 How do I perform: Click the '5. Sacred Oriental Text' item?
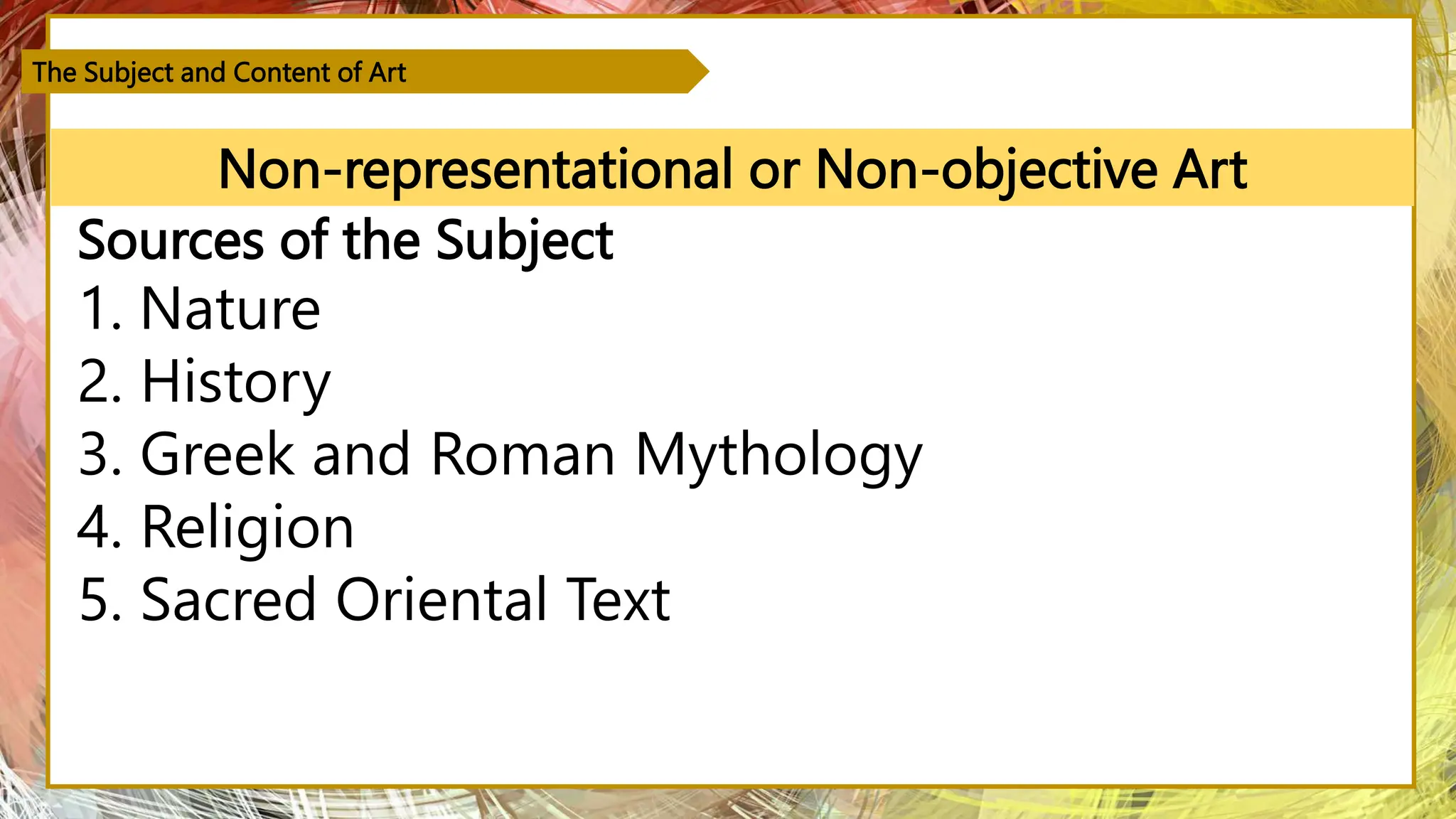pyautogui.click(x=375, y=599)
